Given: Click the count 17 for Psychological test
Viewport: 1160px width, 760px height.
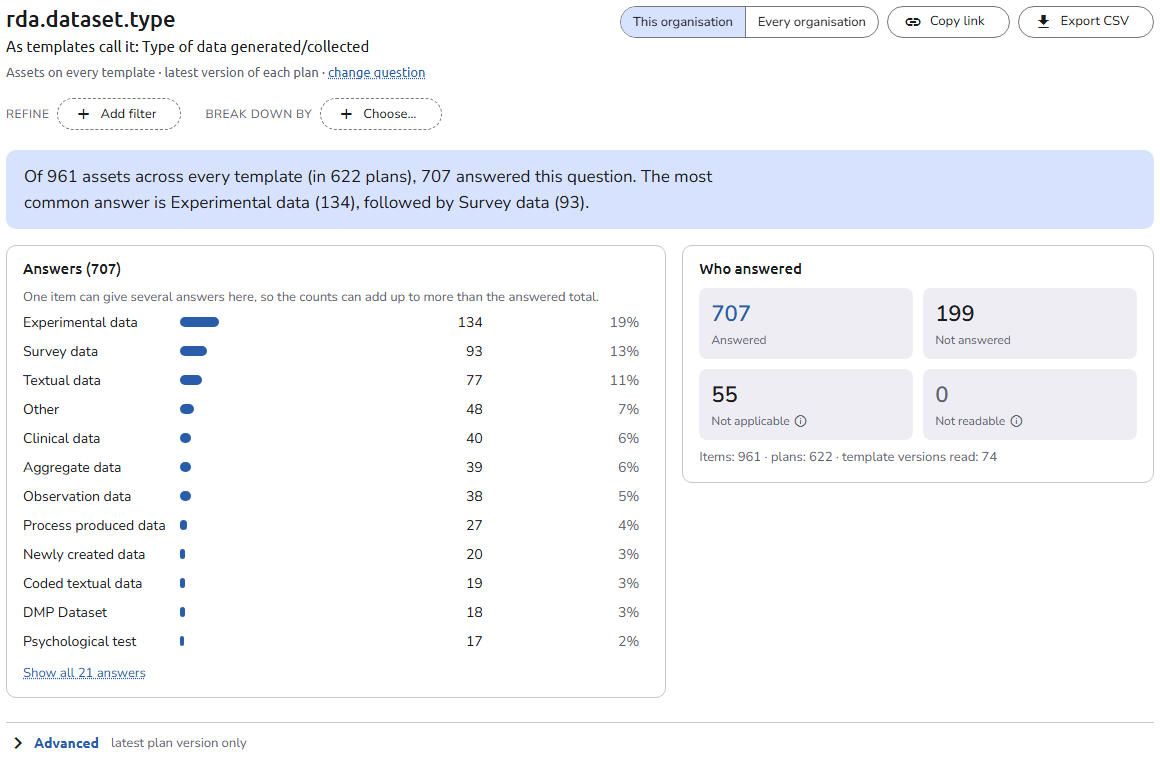Looking at the screenshot, I should click(x=474, y=642).
